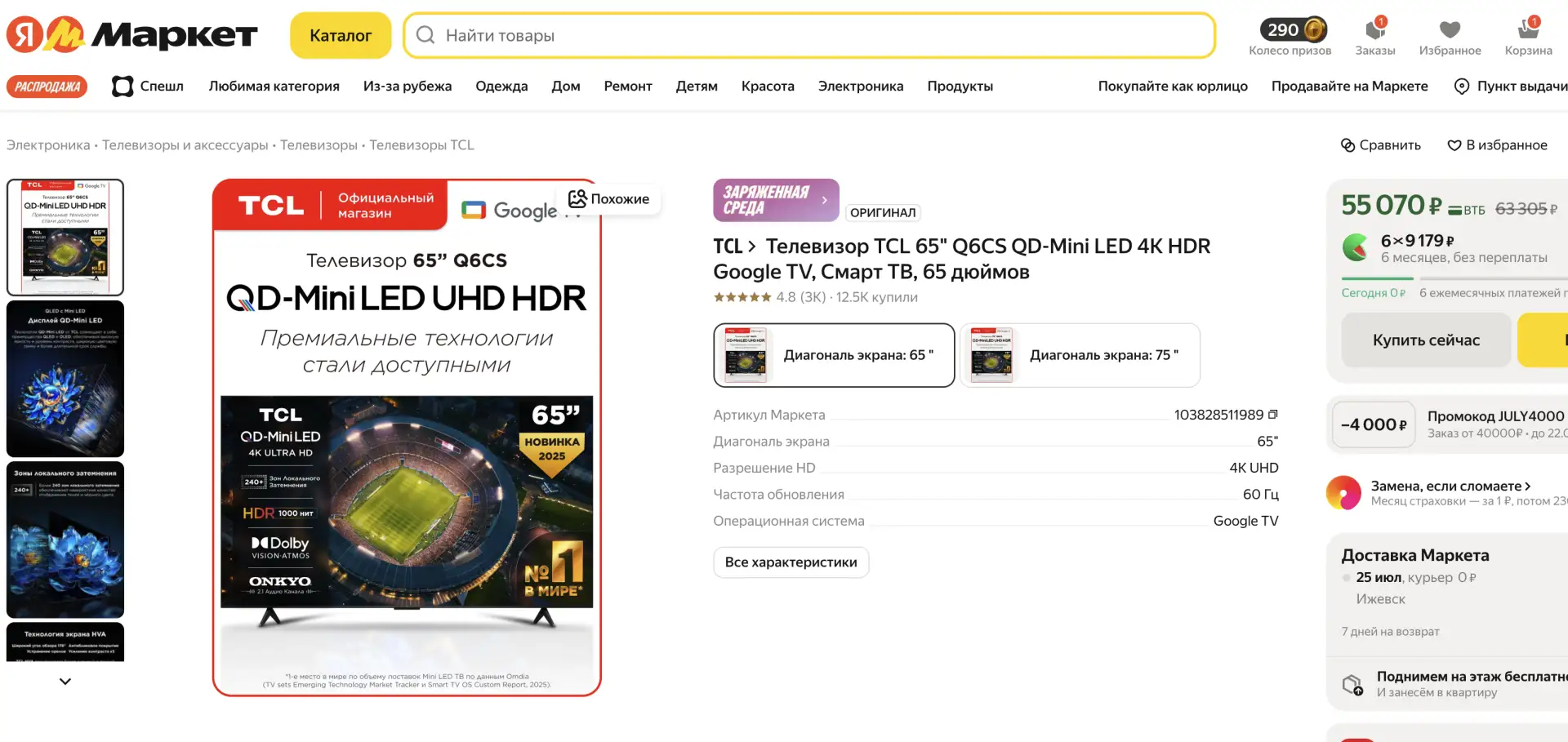Open the Детям category
The image size is (1568, 742).
pyautogui.click(x=697, y=86)
